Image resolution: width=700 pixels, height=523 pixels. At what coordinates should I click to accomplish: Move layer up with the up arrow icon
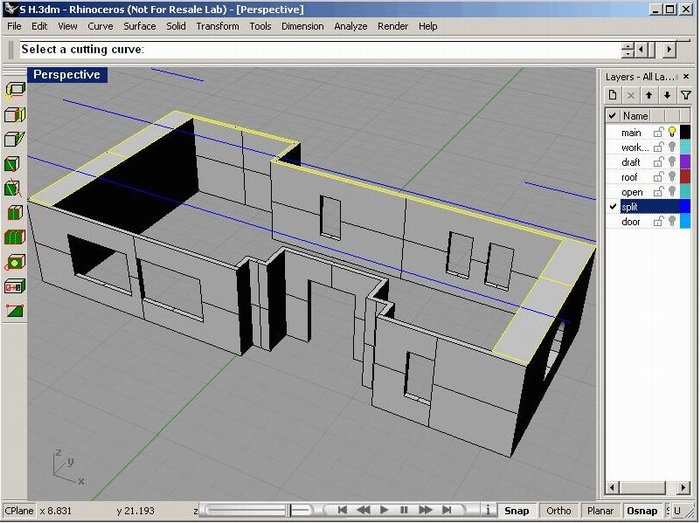coord(649,95)
